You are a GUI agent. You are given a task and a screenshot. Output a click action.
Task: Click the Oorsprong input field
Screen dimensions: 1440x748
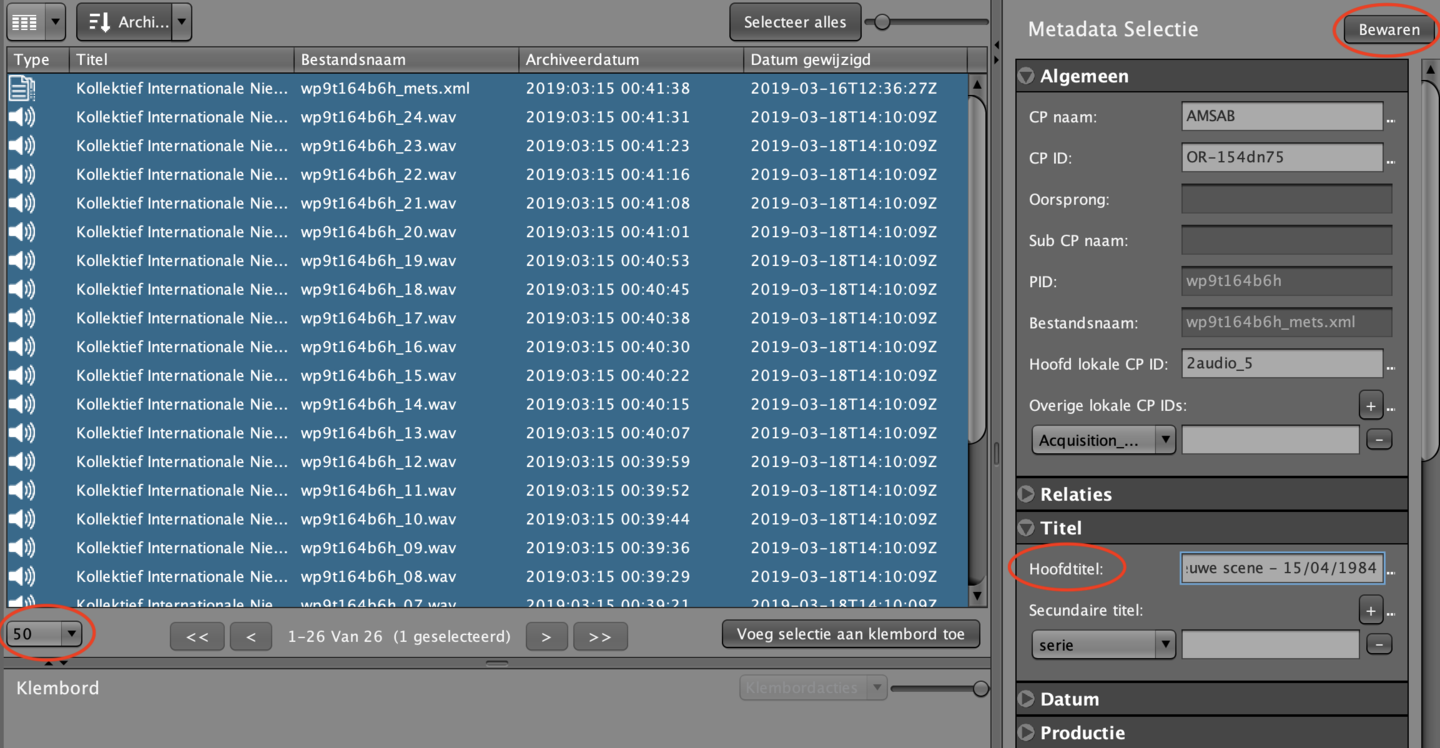pos(1286,199)
